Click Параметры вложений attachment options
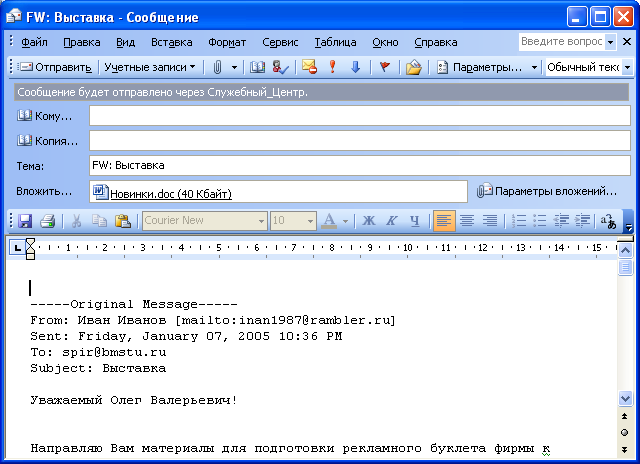 click(547, 191)
